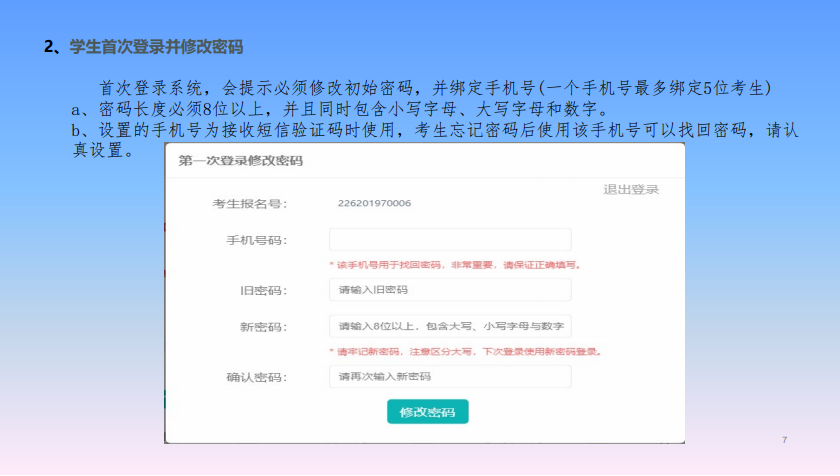Click the 新密码 label
Viewport: 840px width, 476px height.
tap(263, 328)
